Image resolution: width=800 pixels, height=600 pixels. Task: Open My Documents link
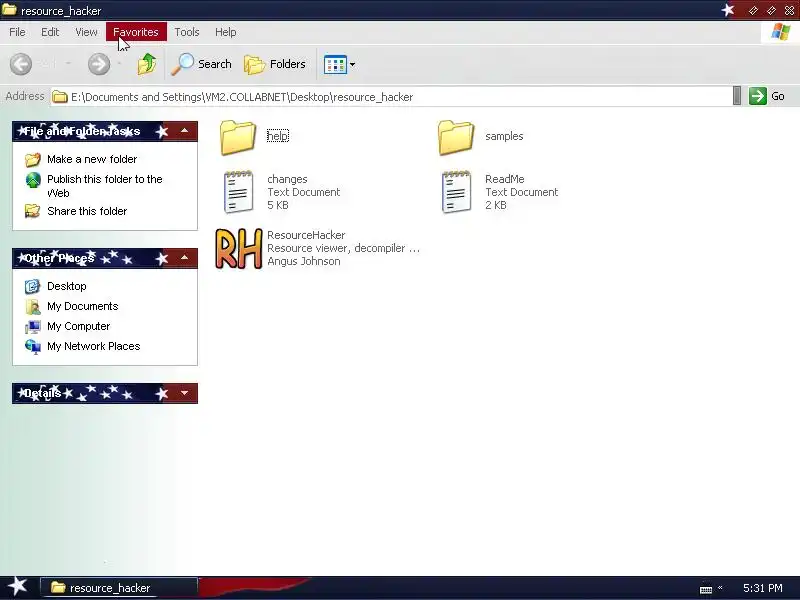tap(83, 306)
